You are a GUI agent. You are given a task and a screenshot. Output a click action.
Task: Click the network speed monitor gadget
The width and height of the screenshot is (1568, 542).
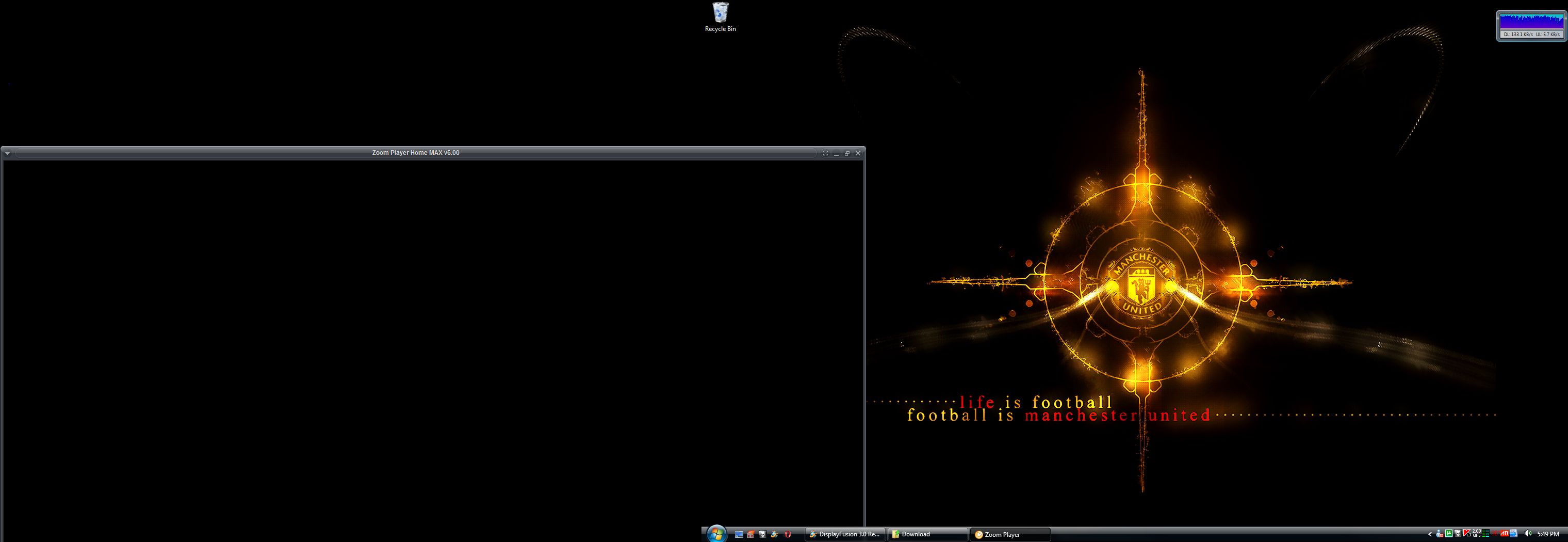point(1530,26)
